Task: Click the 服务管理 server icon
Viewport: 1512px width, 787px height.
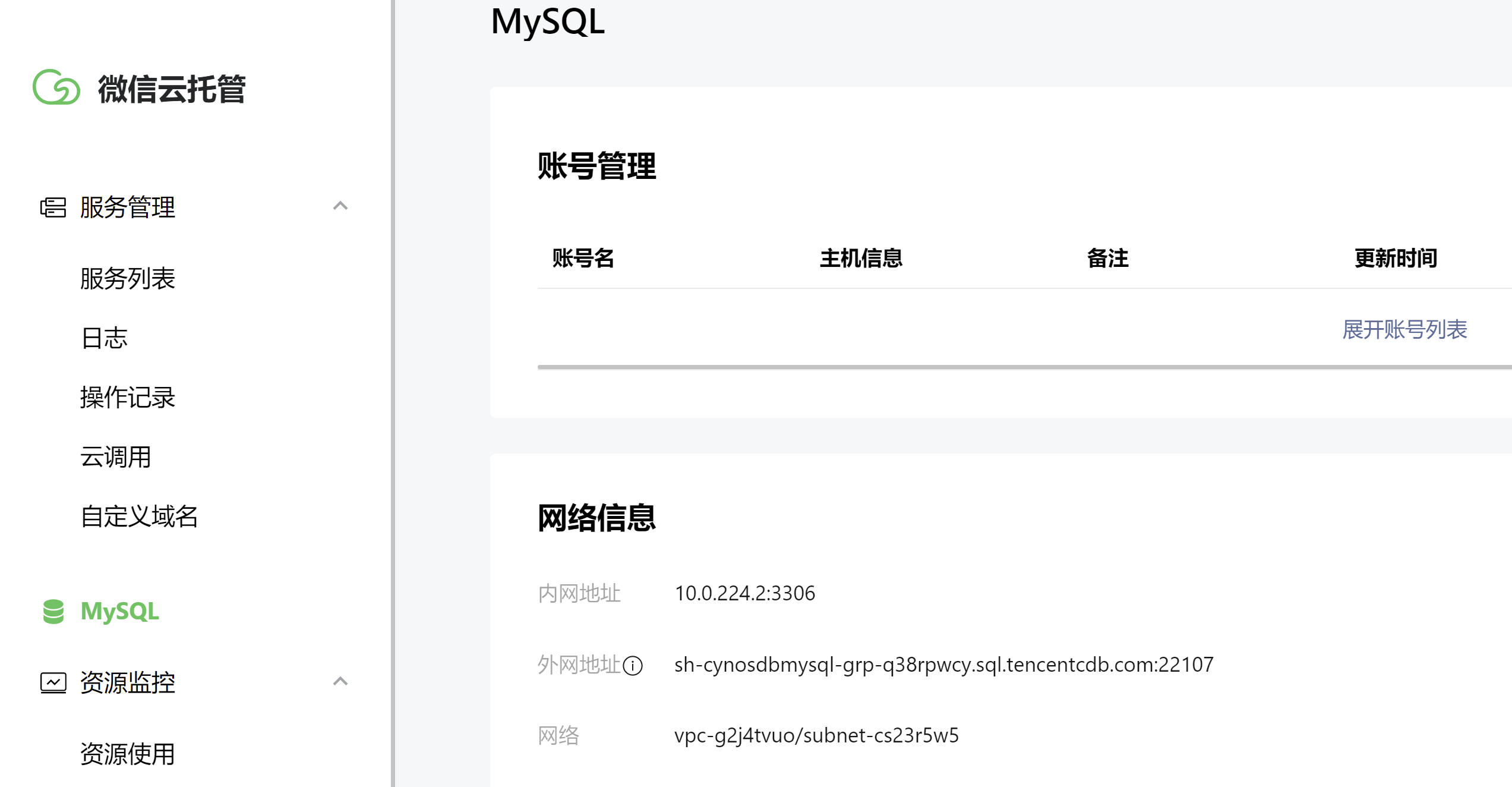Action: 53,207
